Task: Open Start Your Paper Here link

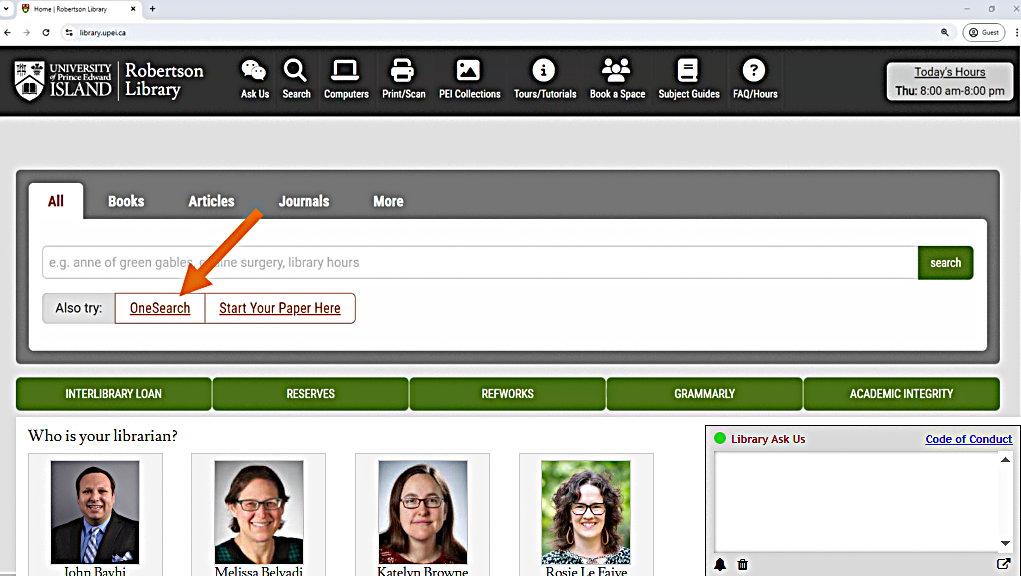Action: tap(280, 308)
